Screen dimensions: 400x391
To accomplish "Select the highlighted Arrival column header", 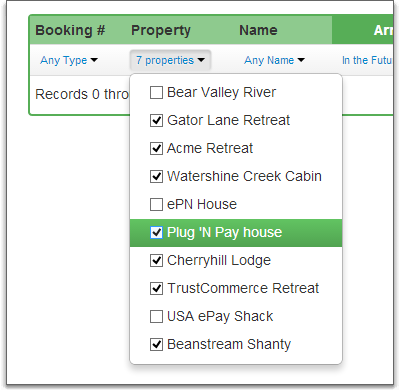I will pos(363,30).
